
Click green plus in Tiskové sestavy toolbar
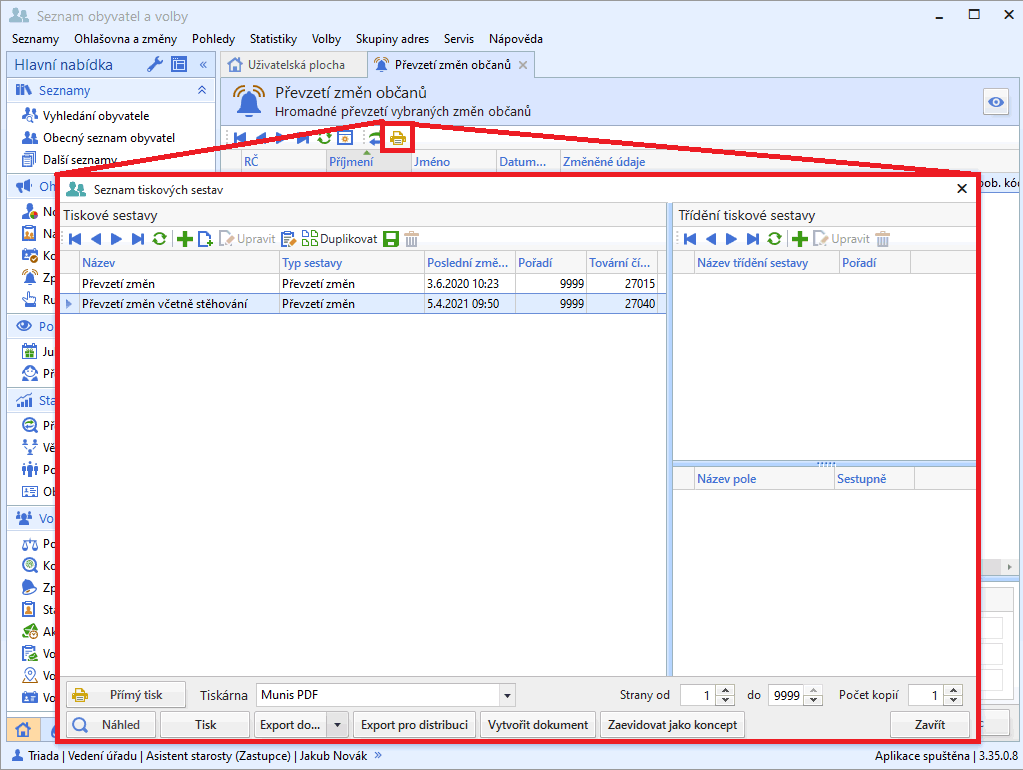tap(184, 239)
